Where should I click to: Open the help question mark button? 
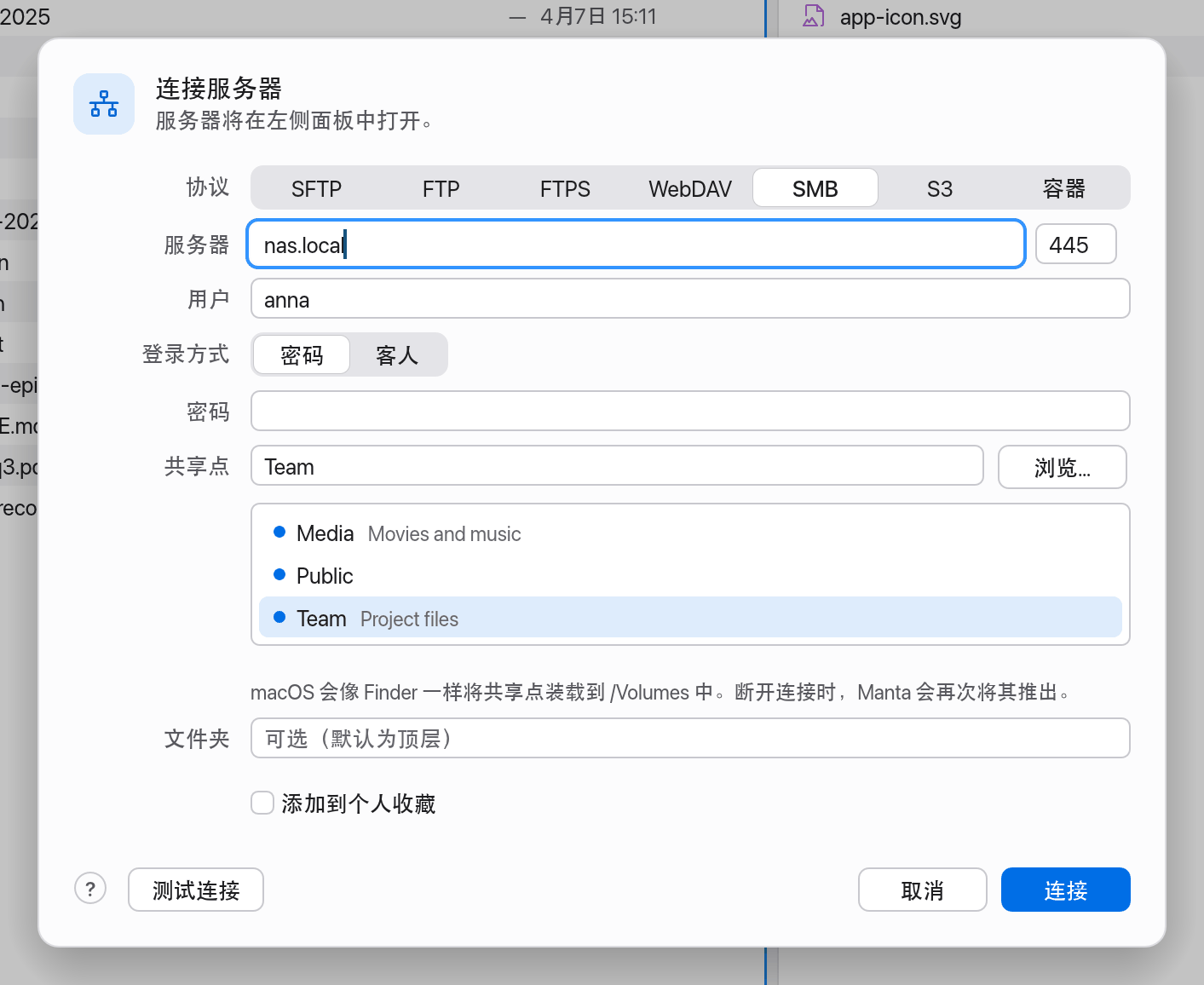coord(90,889)
